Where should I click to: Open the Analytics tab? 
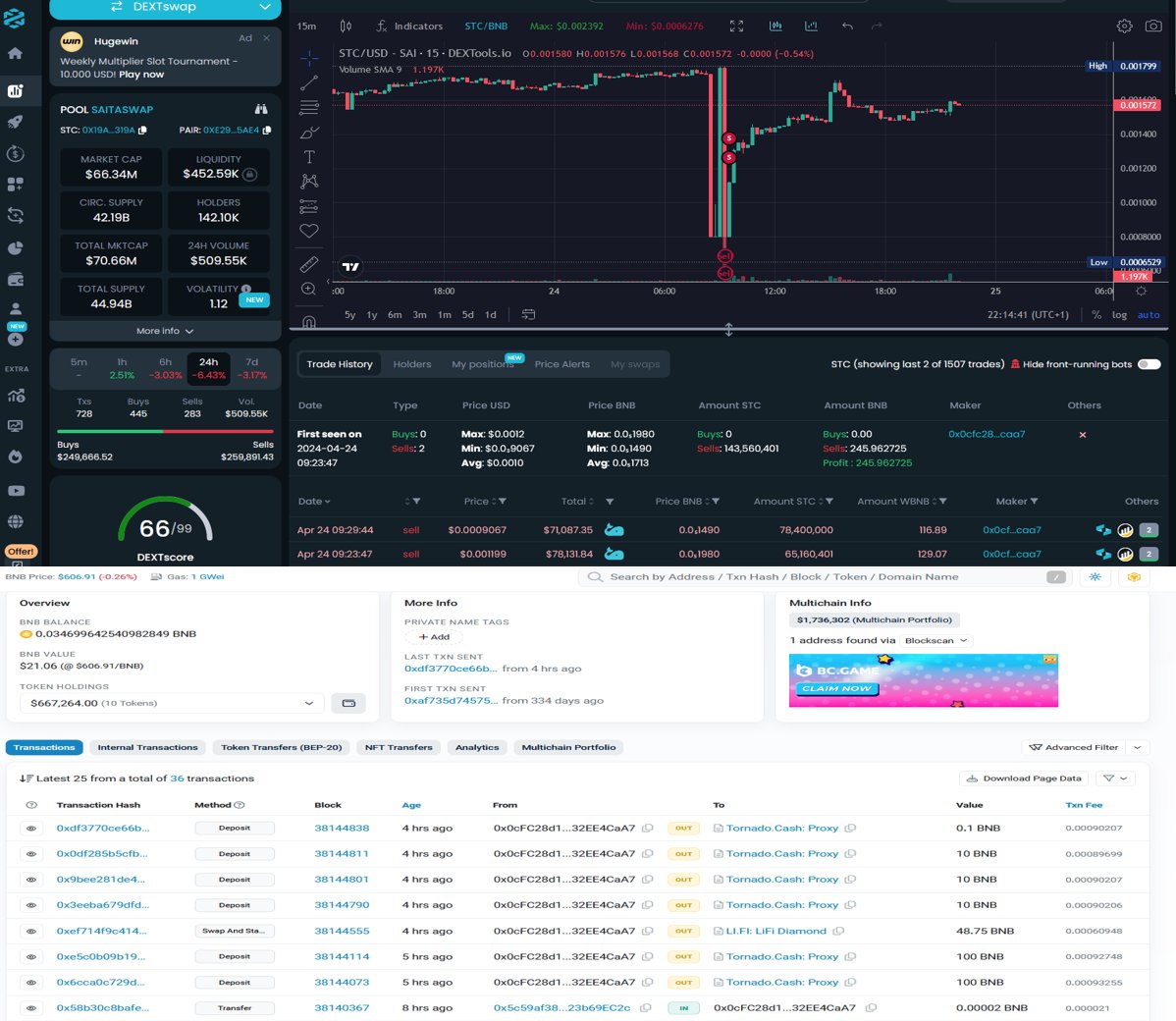pos(477,747)
